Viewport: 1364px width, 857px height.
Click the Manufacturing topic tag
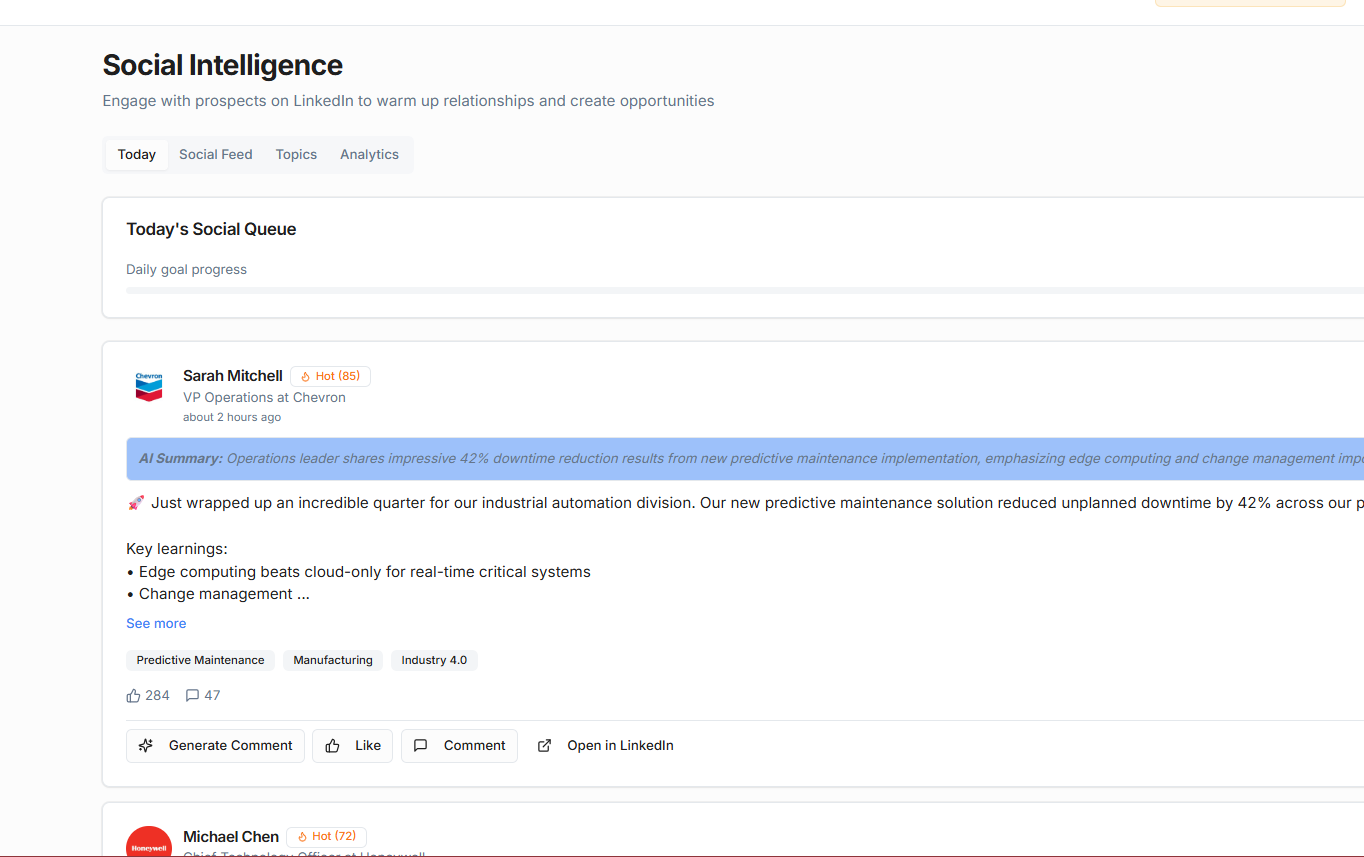(x=333, y=660)
